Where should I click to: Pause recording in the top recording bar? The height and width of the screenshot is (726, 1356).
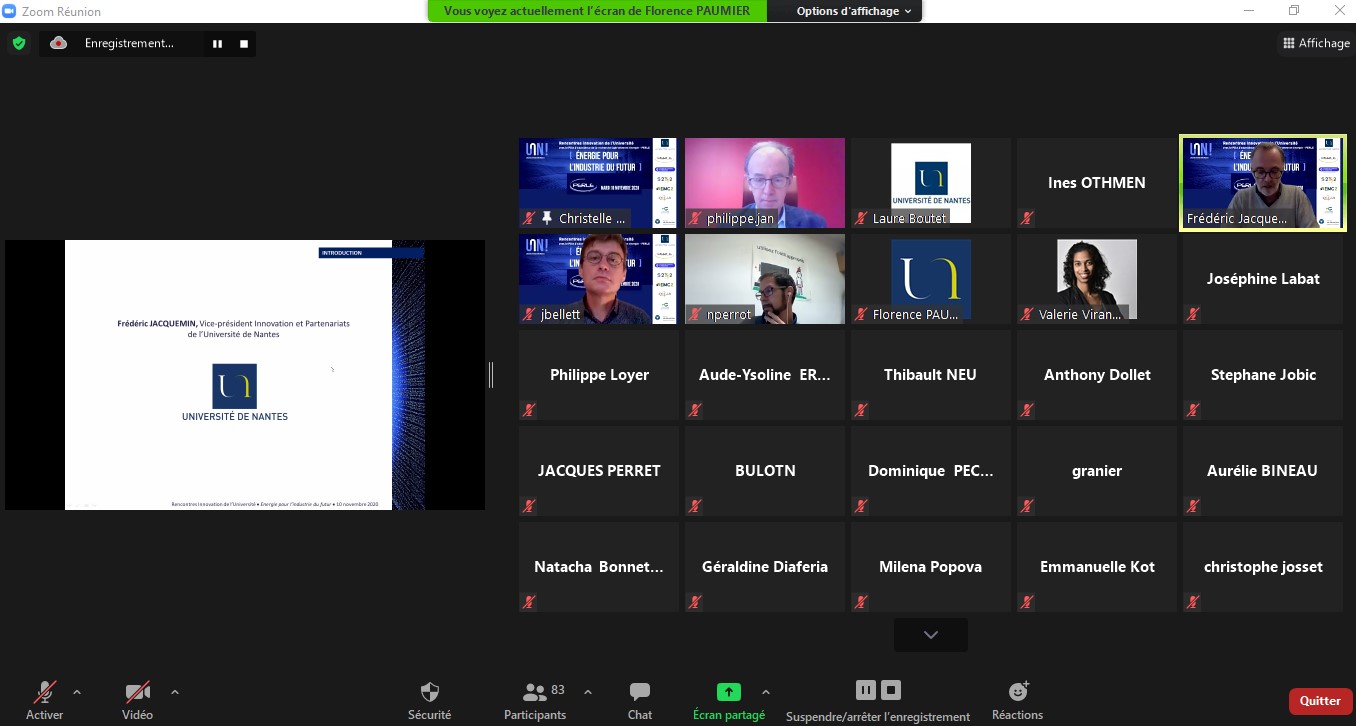pos(216,44)
